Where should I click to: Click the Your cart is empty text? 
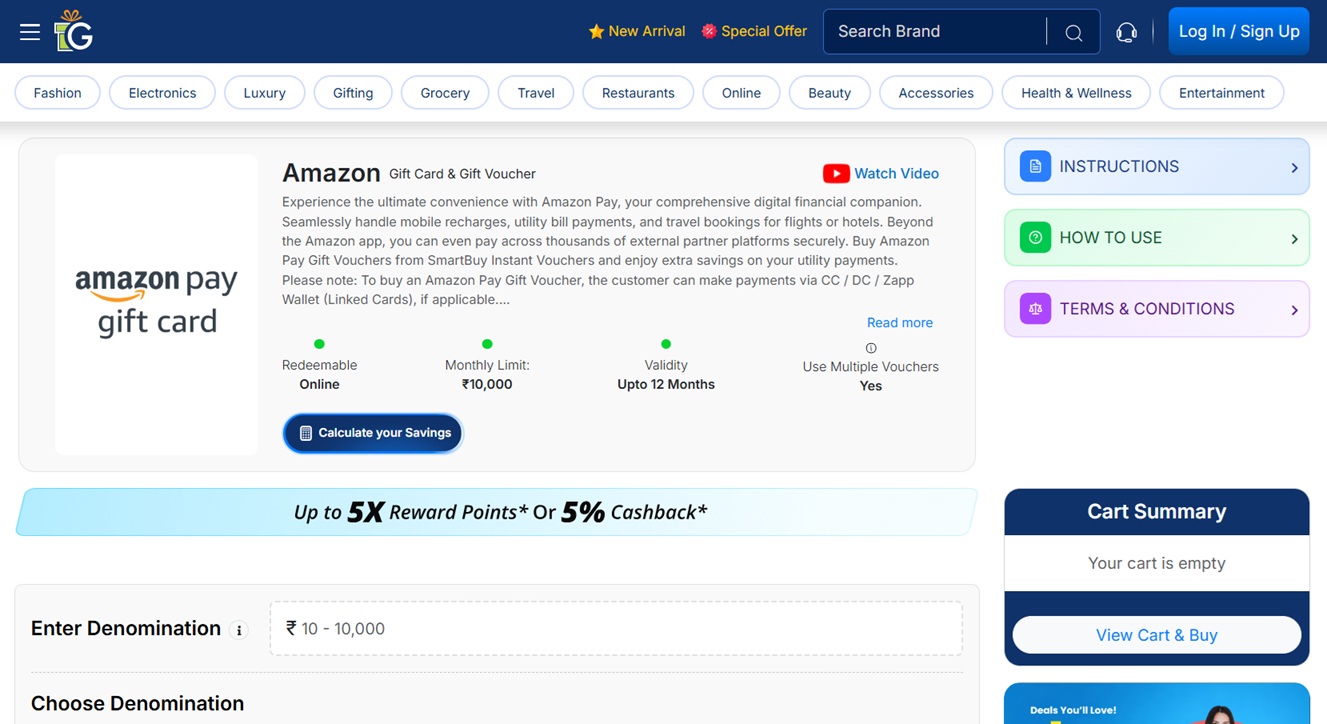click(1157, 564)
